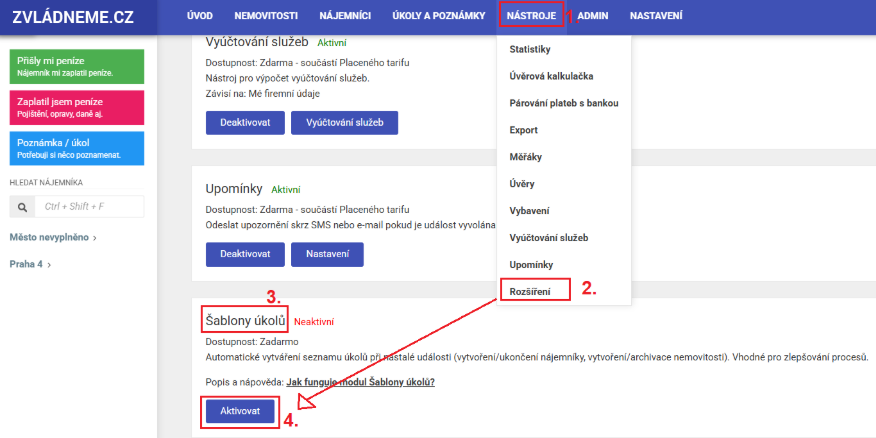876x438 pixels.
Task: Click the search magnifier icon
Action: point(23,206)
